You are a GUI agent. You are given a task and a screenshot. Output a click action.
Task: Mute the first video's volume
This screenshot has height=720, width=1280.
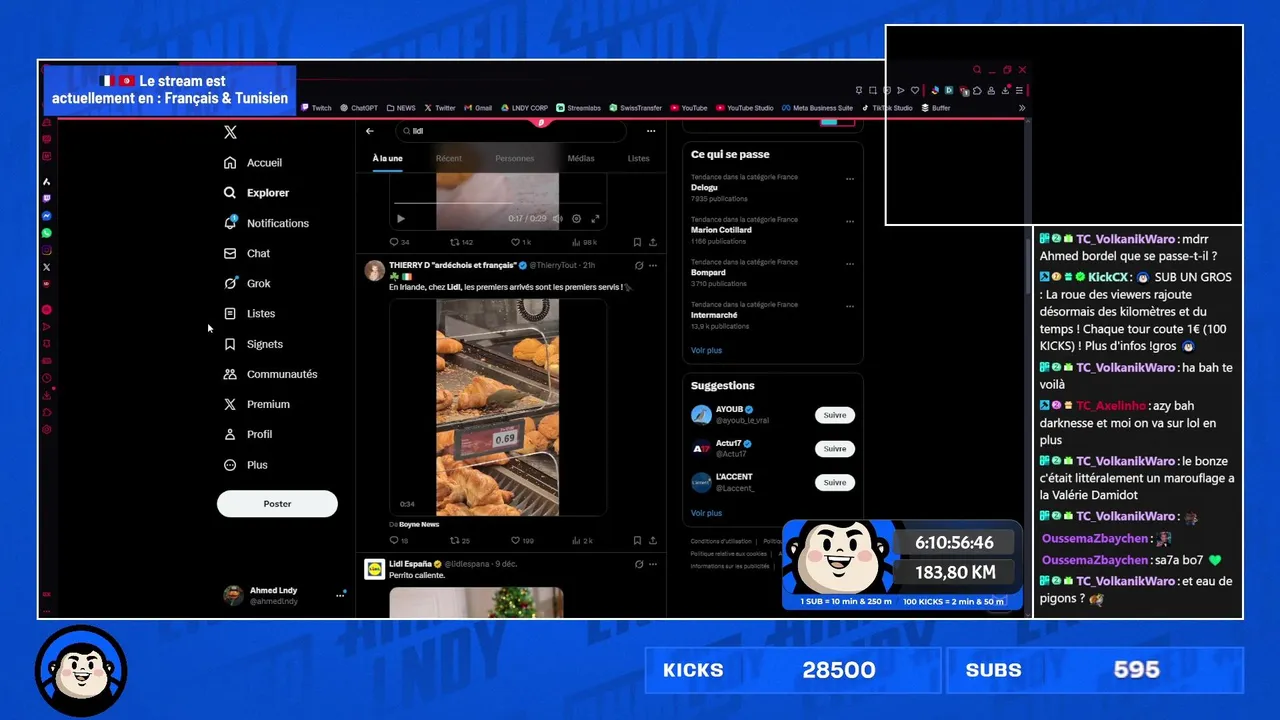558,218
